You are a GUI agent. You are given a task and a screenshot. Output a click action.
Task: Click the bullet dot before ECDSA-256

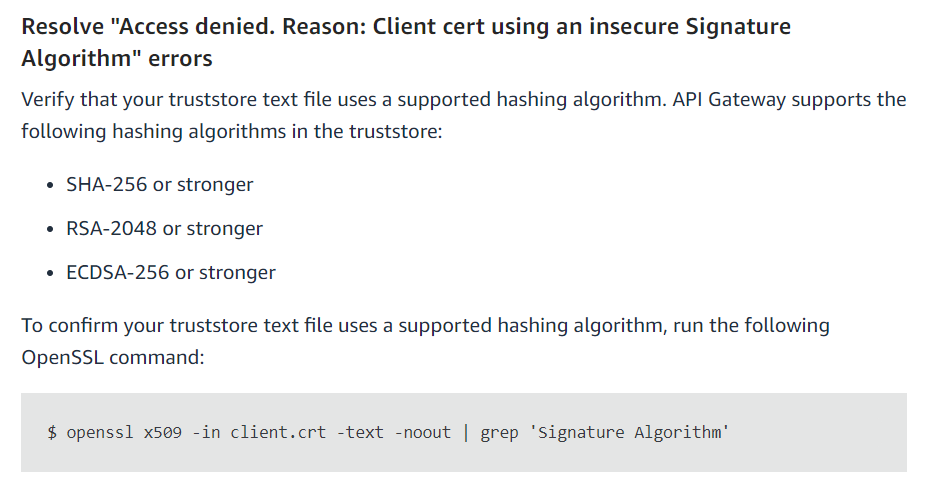(50, 273)
